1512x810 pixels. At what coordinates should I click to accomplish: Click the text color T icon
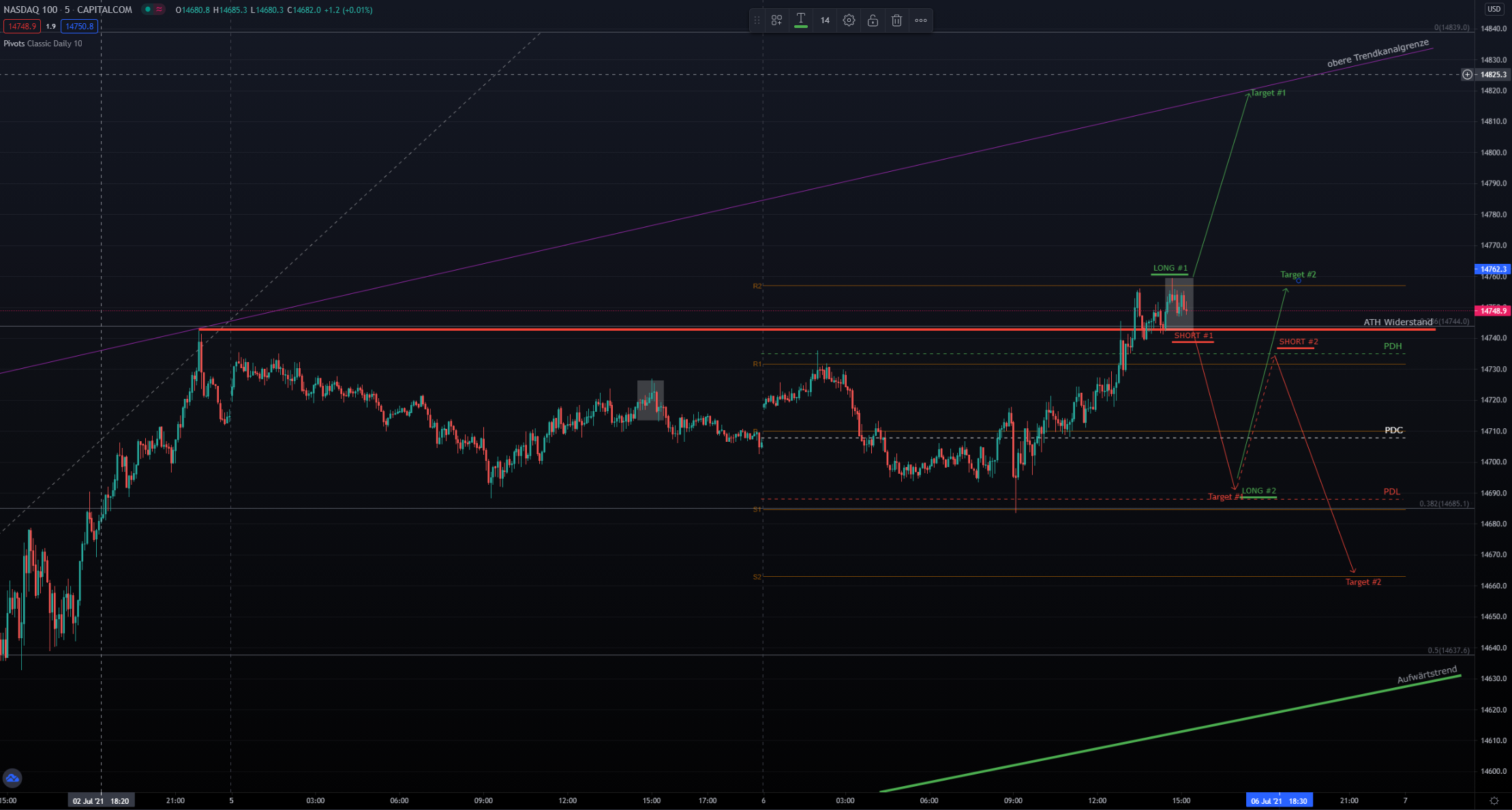(801, 20)
